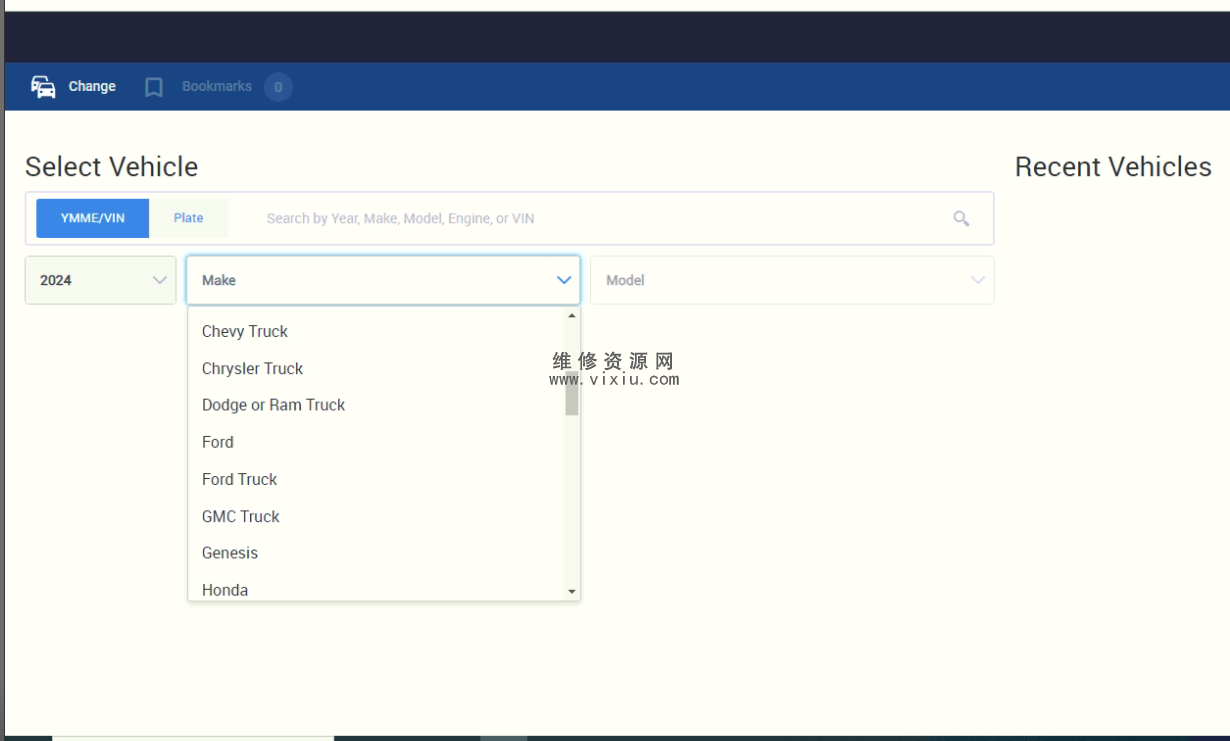1230x741 pixels.
Task: Switch to the YMME/VIN tab
Action: [93, 218]
